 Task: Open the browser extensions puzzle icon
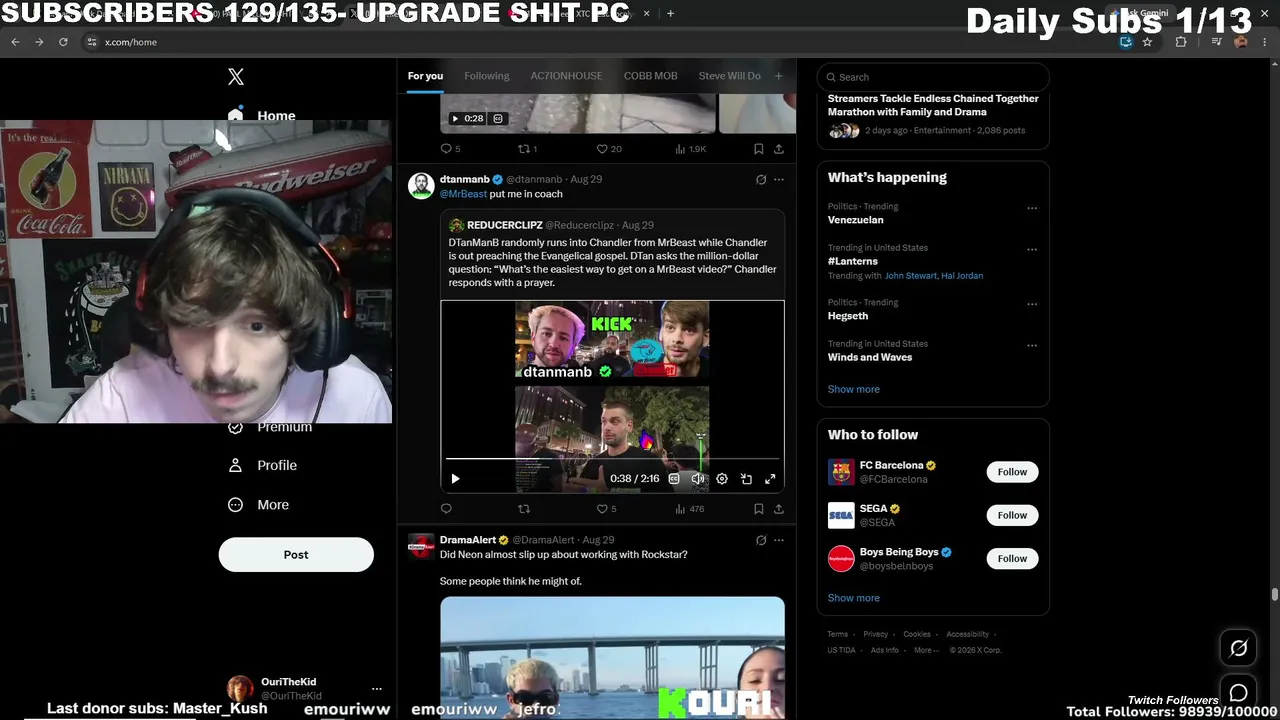click(1181, 42)
